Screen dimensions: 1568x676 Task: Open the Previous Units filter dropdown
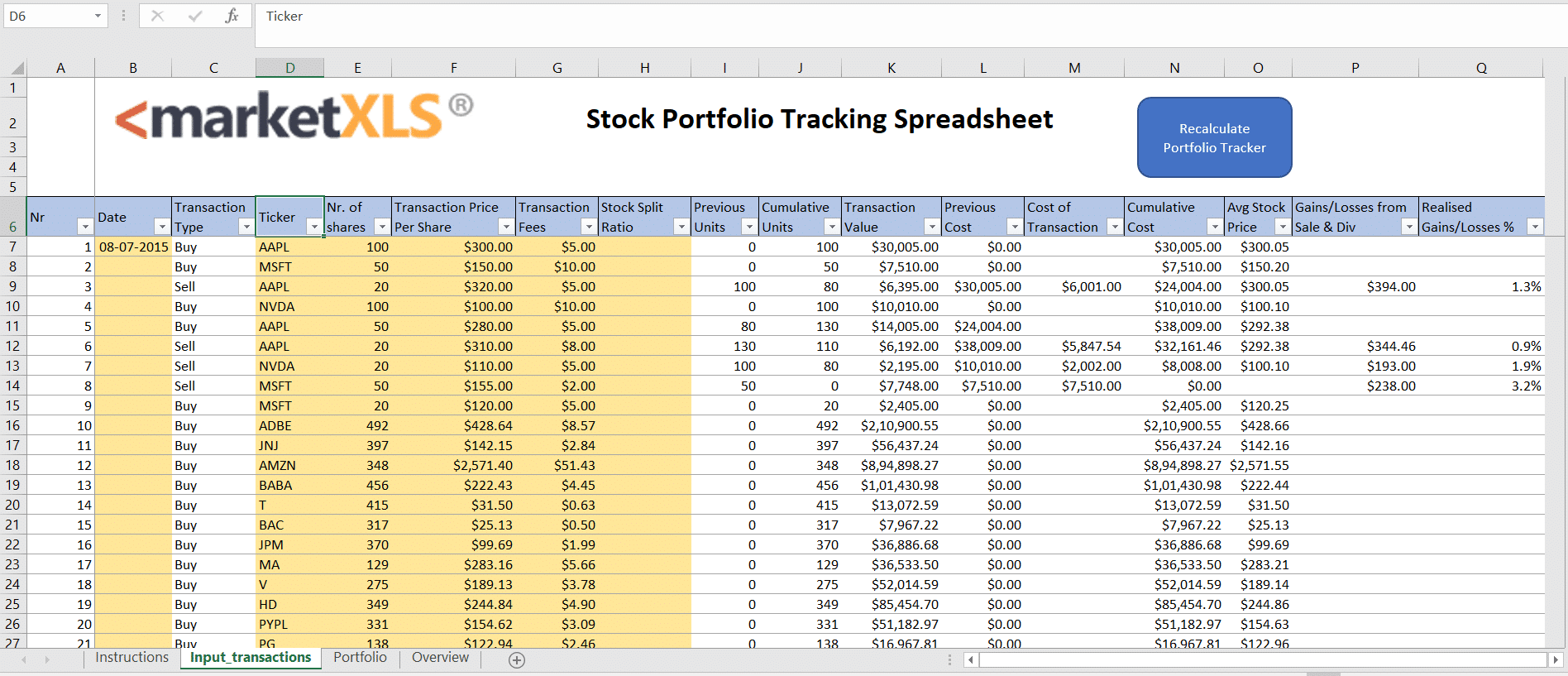tap(749, 227)
